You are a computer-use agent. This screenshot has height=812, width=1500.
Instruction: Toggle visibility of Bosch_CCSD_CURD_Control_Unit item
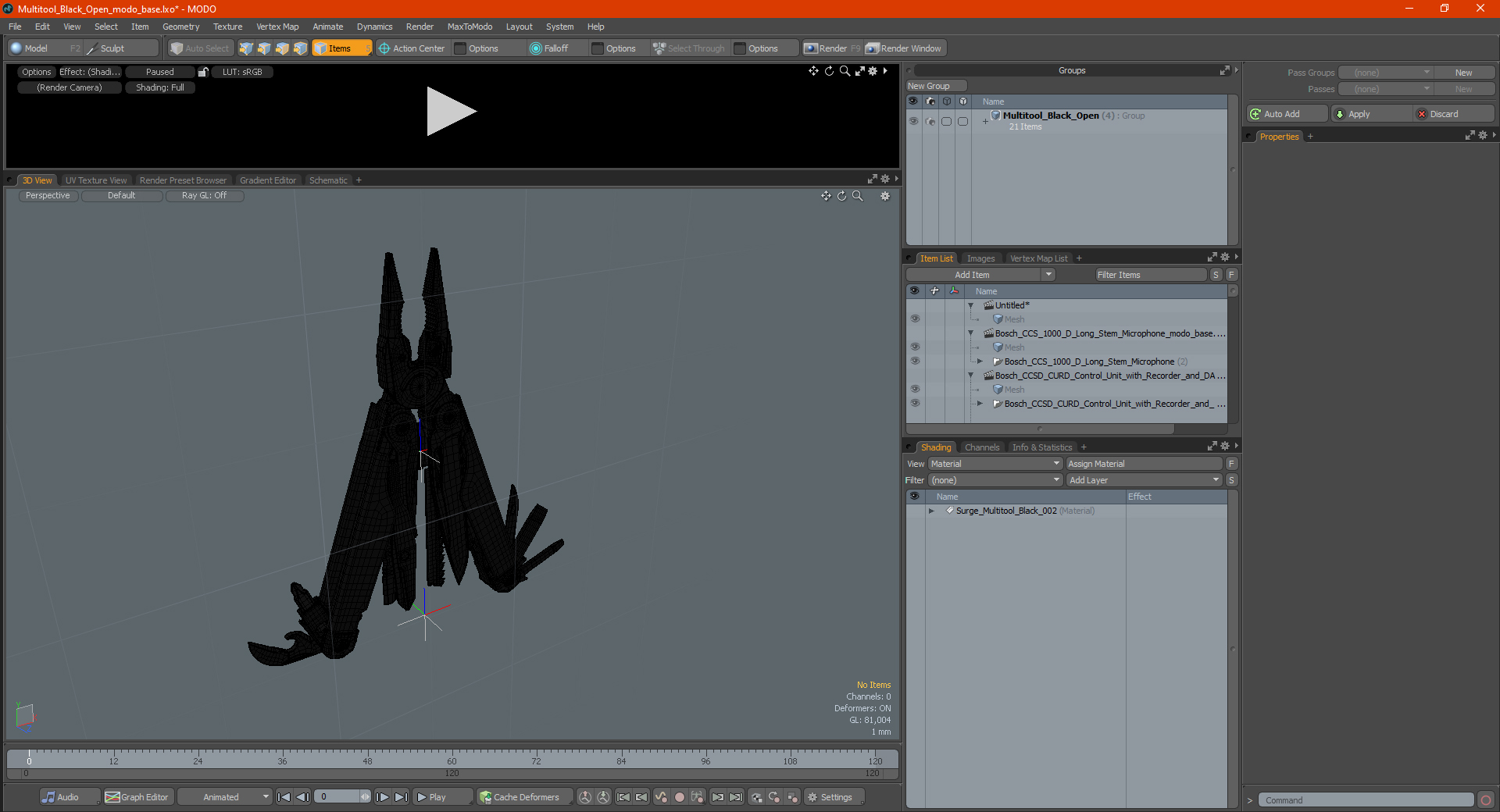point(915,404)
